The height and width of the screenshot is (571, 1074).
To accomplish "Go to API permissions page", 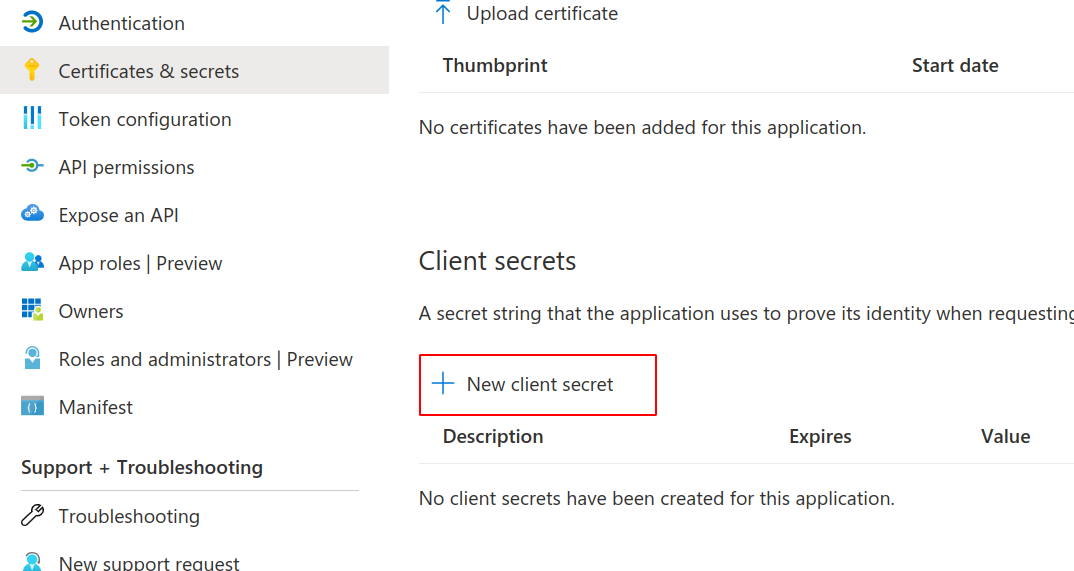I will pyautogui.click(x=127, y=167).
